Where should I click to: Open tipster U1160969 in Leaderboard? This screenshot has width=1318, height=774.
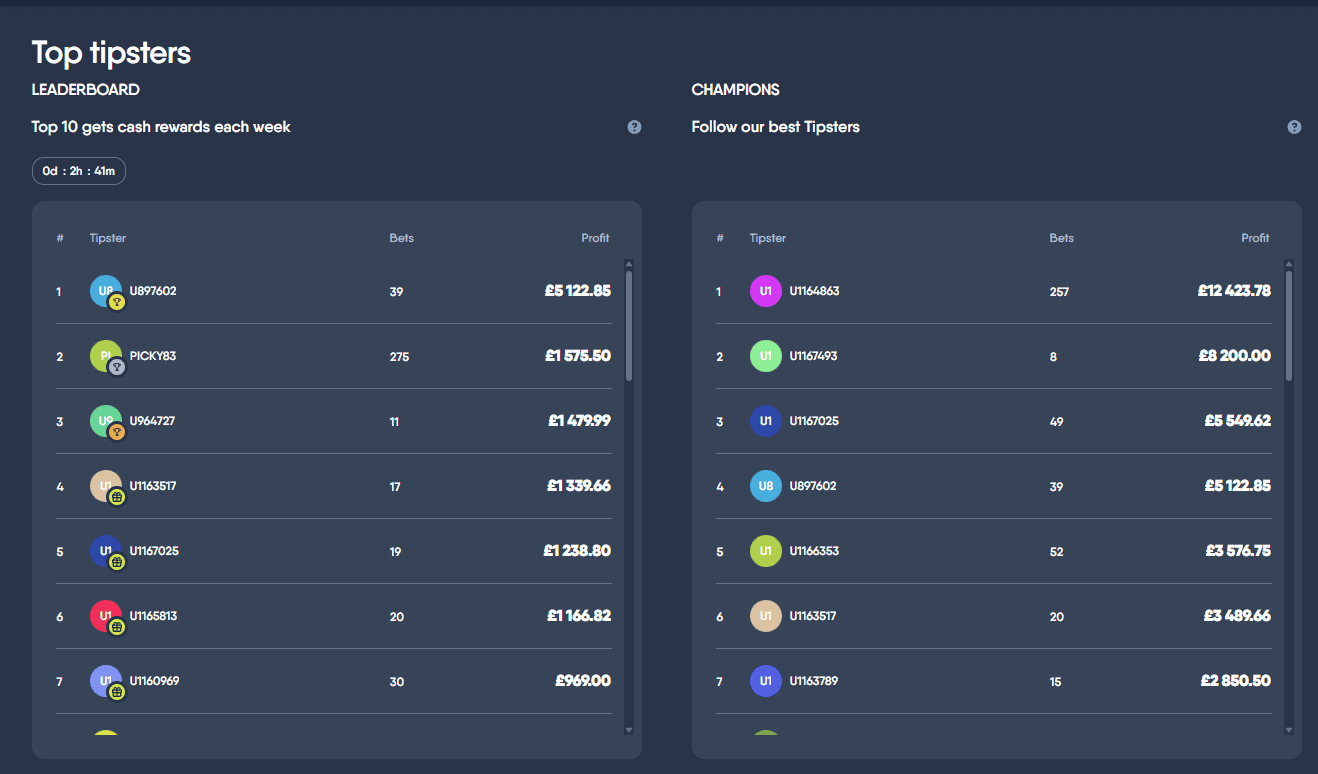pyautogui.click(x=154, y=682)
